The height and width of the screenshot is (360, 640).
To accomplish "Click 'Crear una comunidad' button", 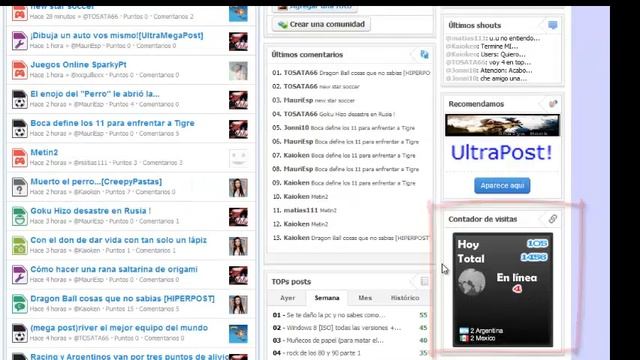I will pos(321,24).
